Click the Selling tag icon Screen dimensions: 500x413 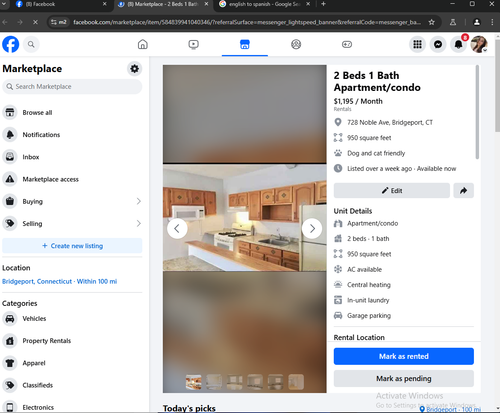tap(10, 223)
